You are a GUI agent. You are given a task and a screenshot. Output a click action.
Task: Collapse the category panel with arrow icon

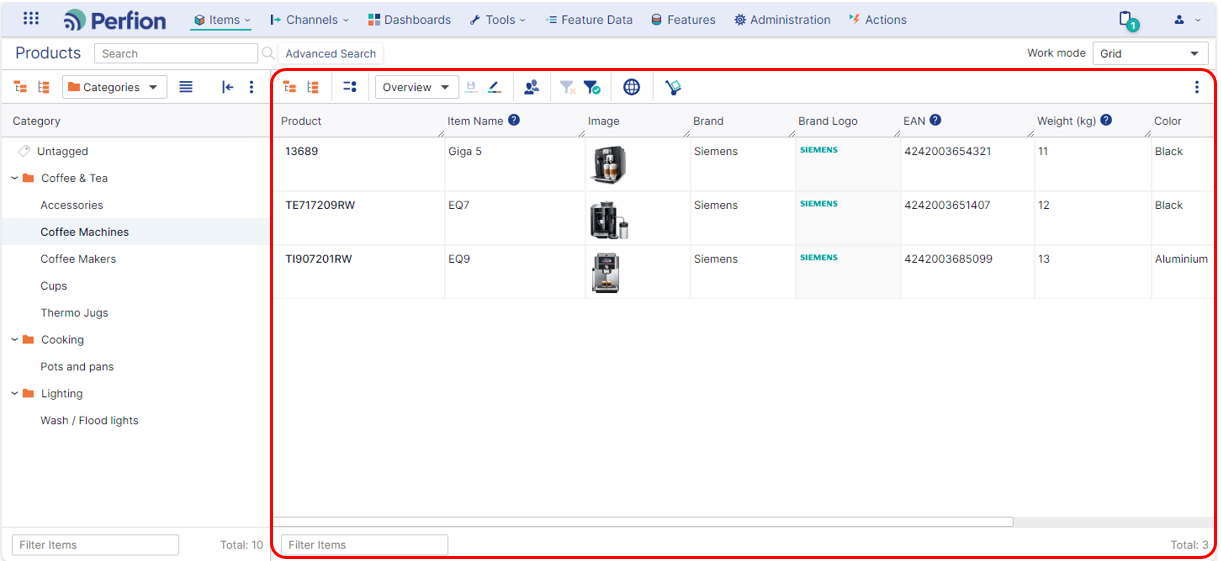(x=228, y=87)
